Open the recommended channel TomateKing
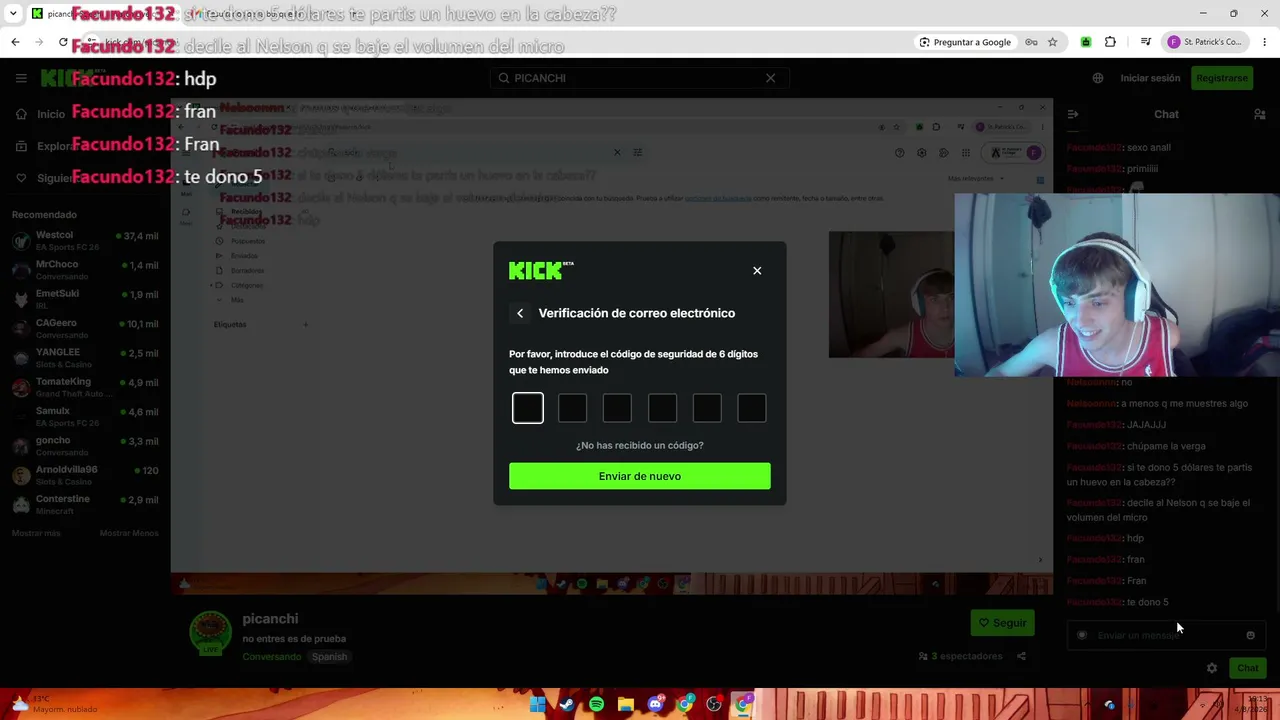 coord(85,386)
